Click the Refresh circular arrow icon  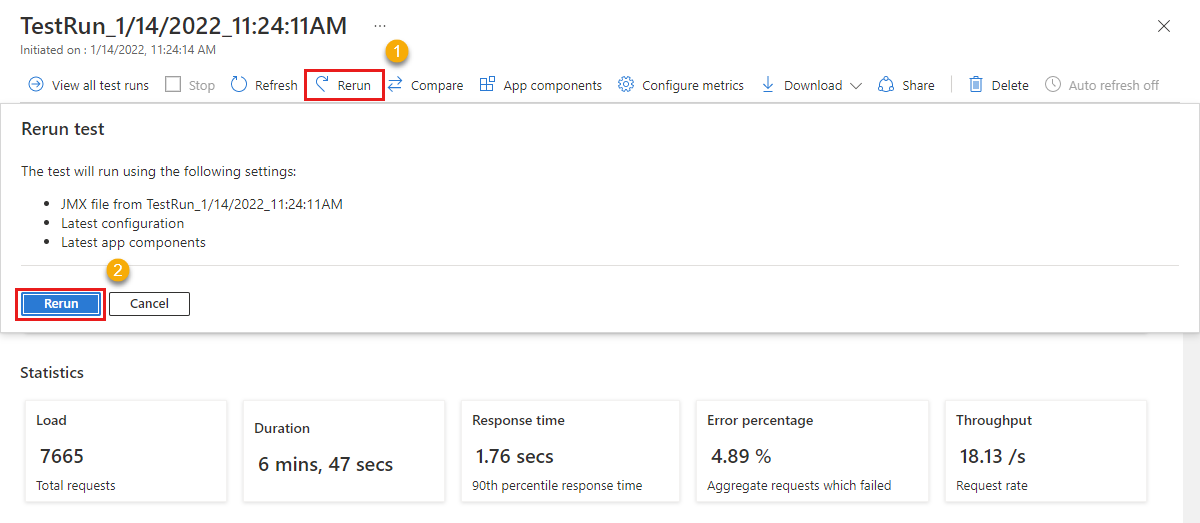(239, 85)
